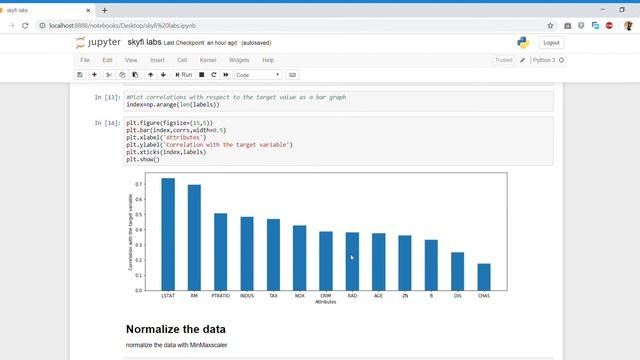Open the cell type Code dropdown
The width and height of the screenshot is (640, 360).
258,75
